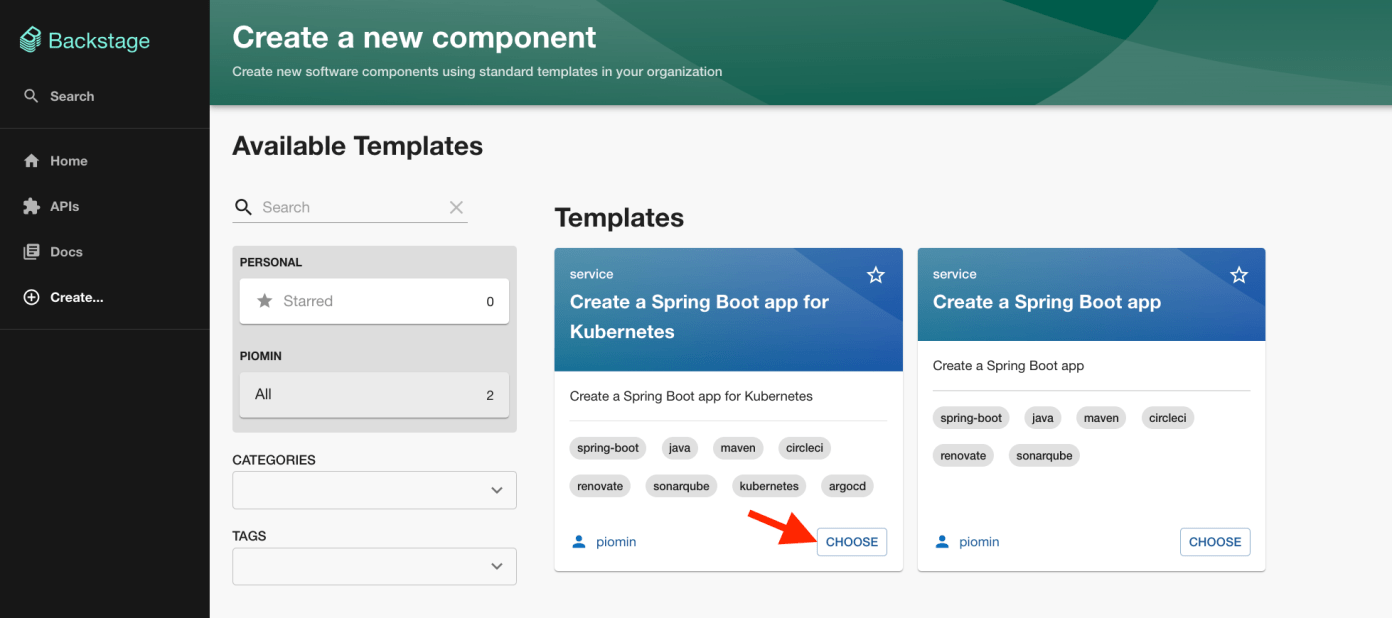Click sonarqube tag on Spring Boot app card
The width and height of the screenshot is (1392, 618).
click(x=1045, y=456)
